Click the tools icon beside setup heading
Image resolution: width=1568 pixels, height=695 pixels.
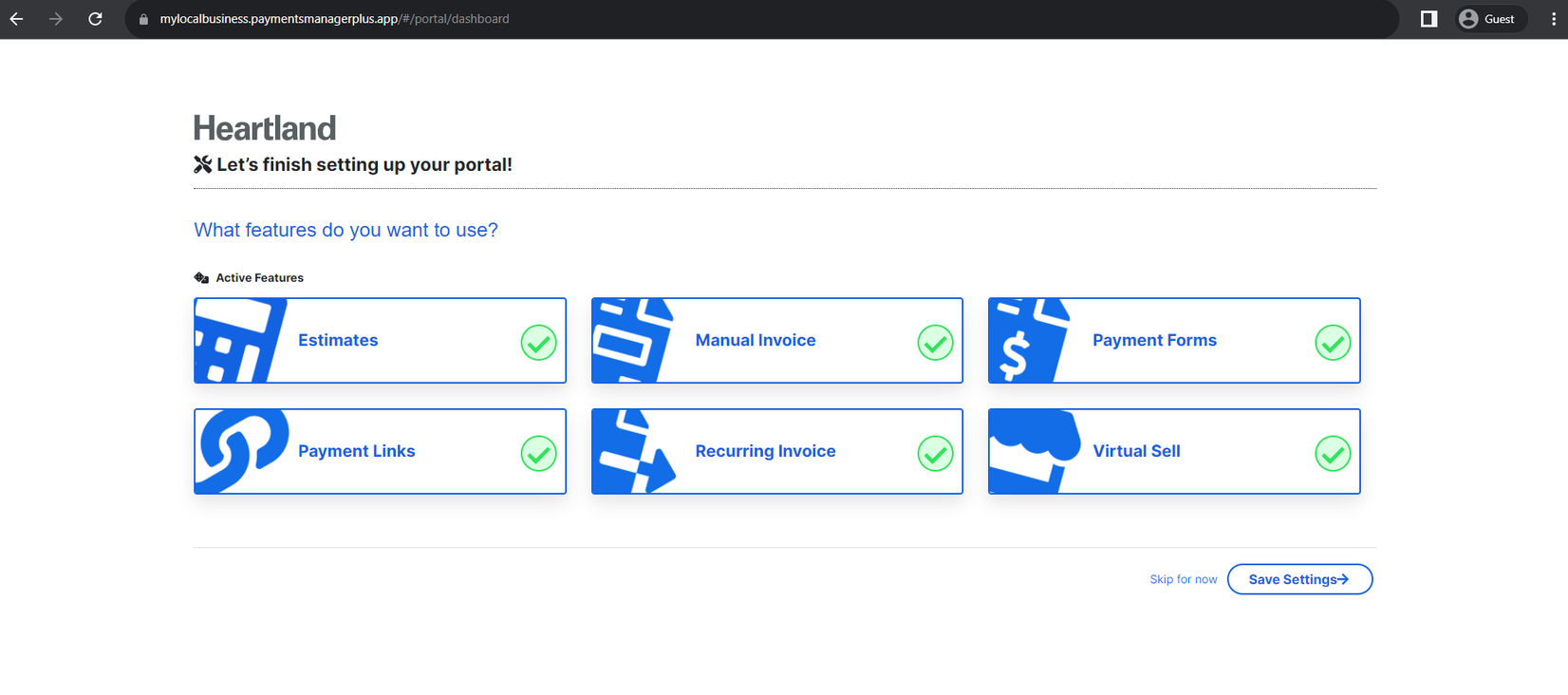point(203,164)
